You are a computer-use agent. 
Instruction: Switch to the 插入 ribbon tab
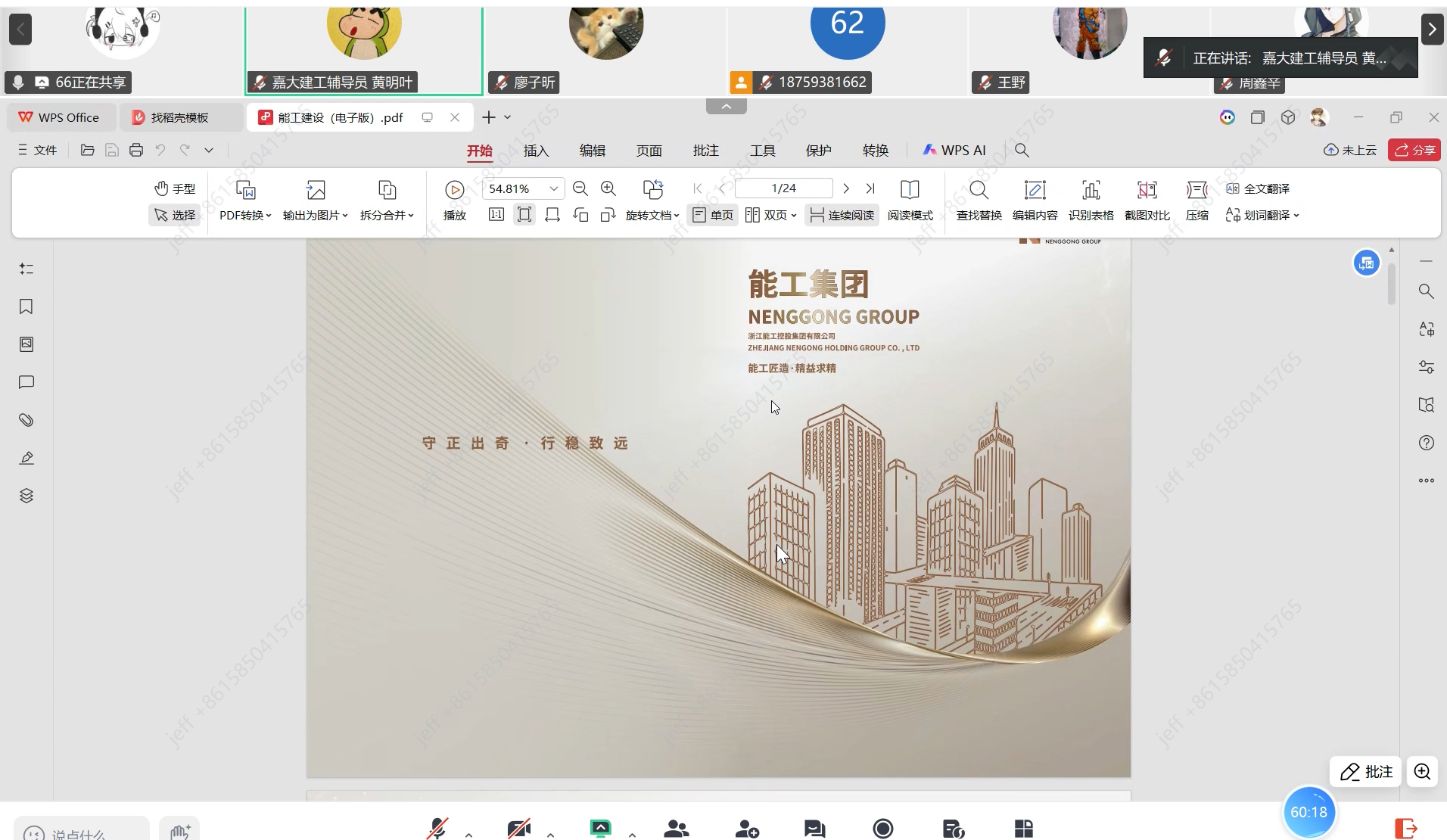coord(536,151)
